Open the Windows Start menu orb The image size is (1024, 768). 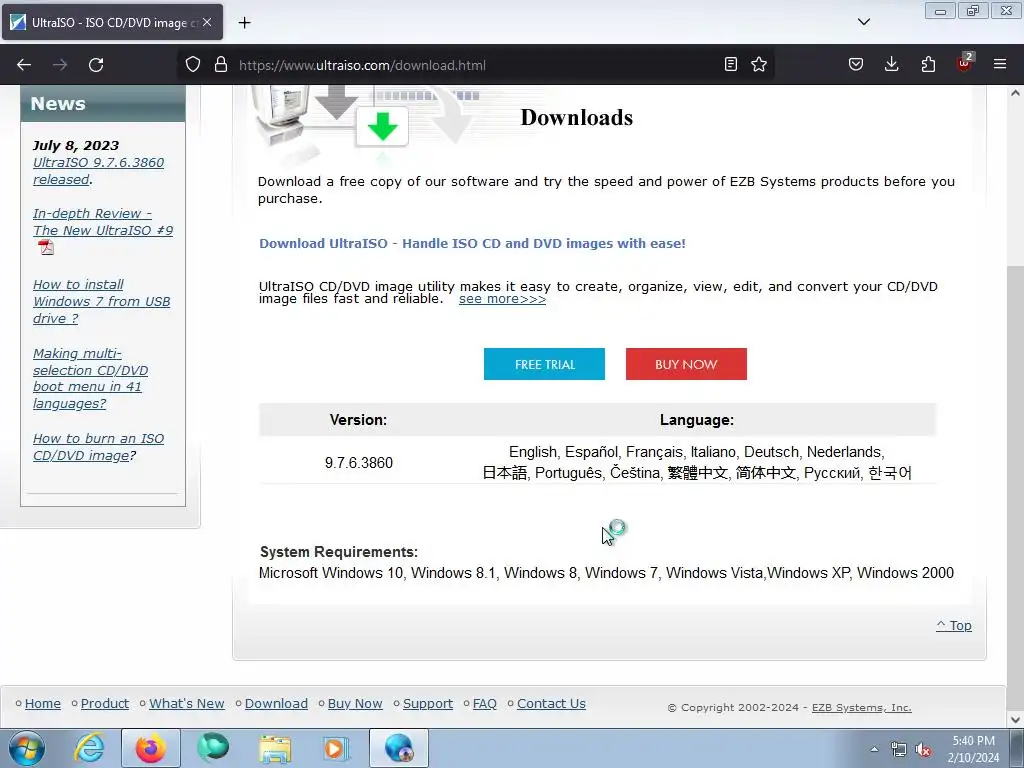tap(26, 748)
